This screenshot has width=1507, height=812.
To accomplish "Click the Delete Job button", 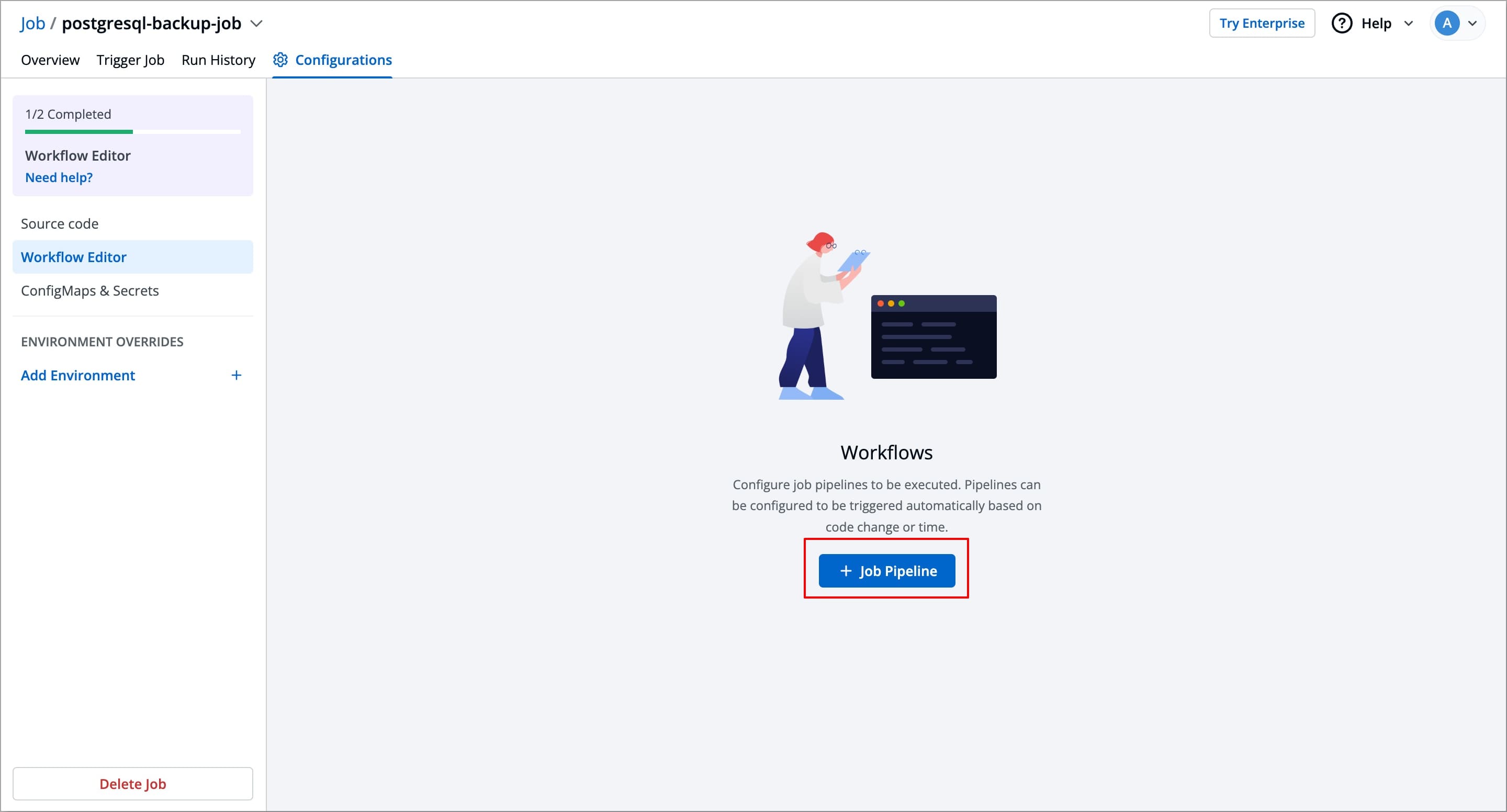I will (x=133, y=784).
